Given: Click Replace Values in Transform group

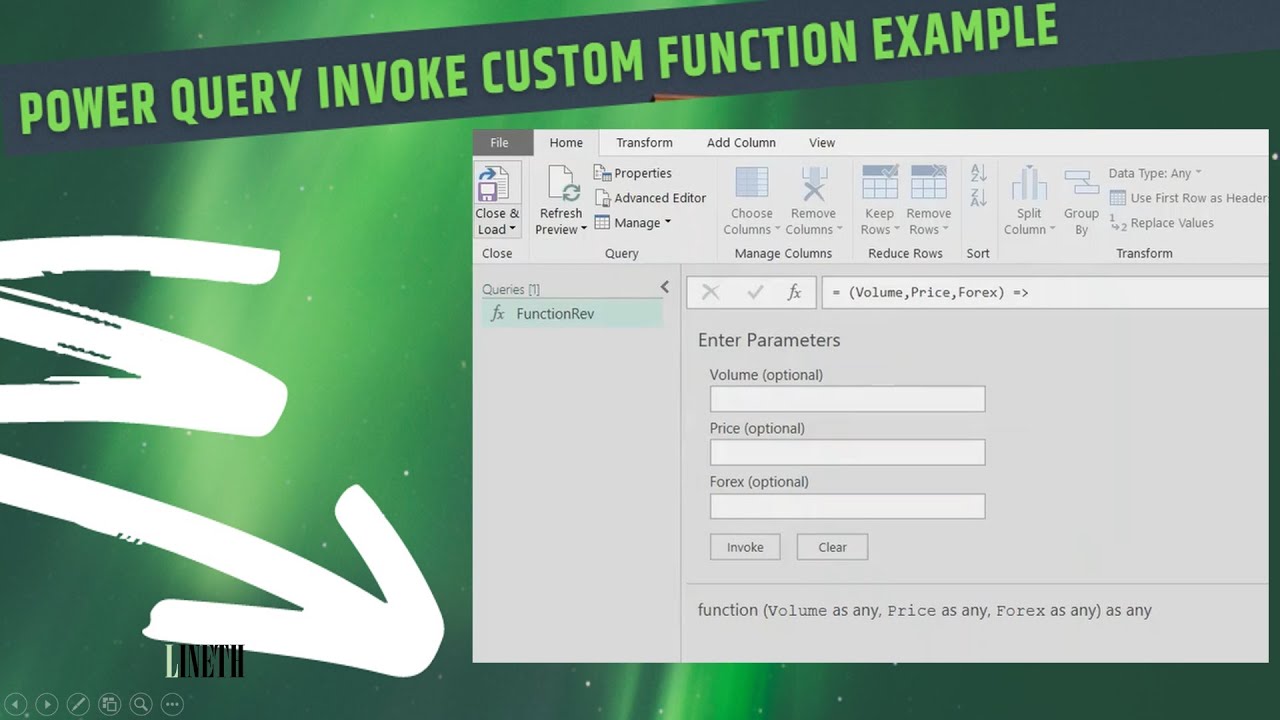Looking at the screenshot, I should 1162,223.
